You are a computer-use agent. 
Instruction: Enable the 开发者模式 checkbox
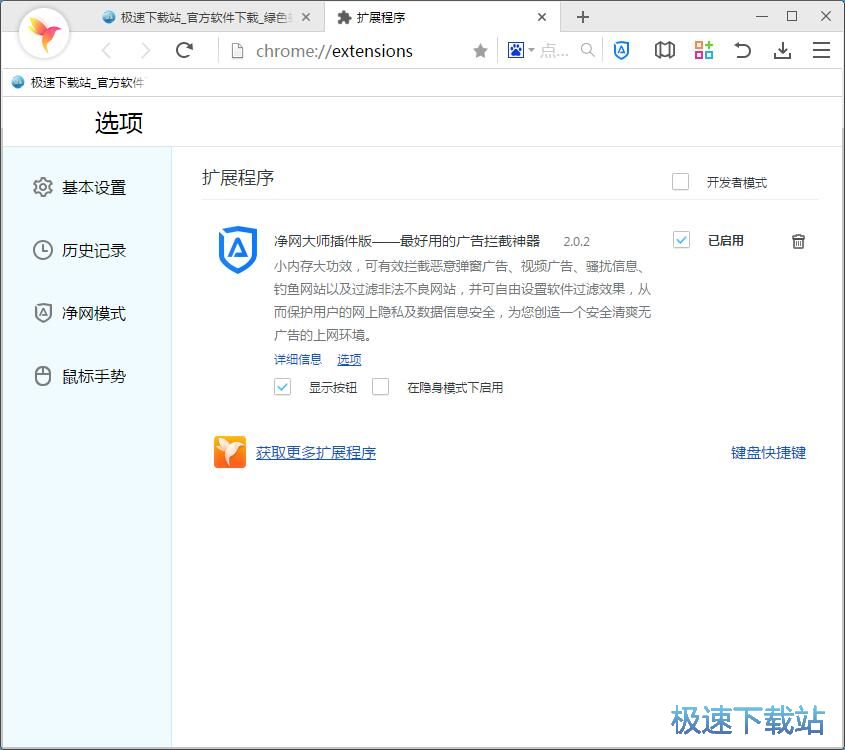(681, 182)
